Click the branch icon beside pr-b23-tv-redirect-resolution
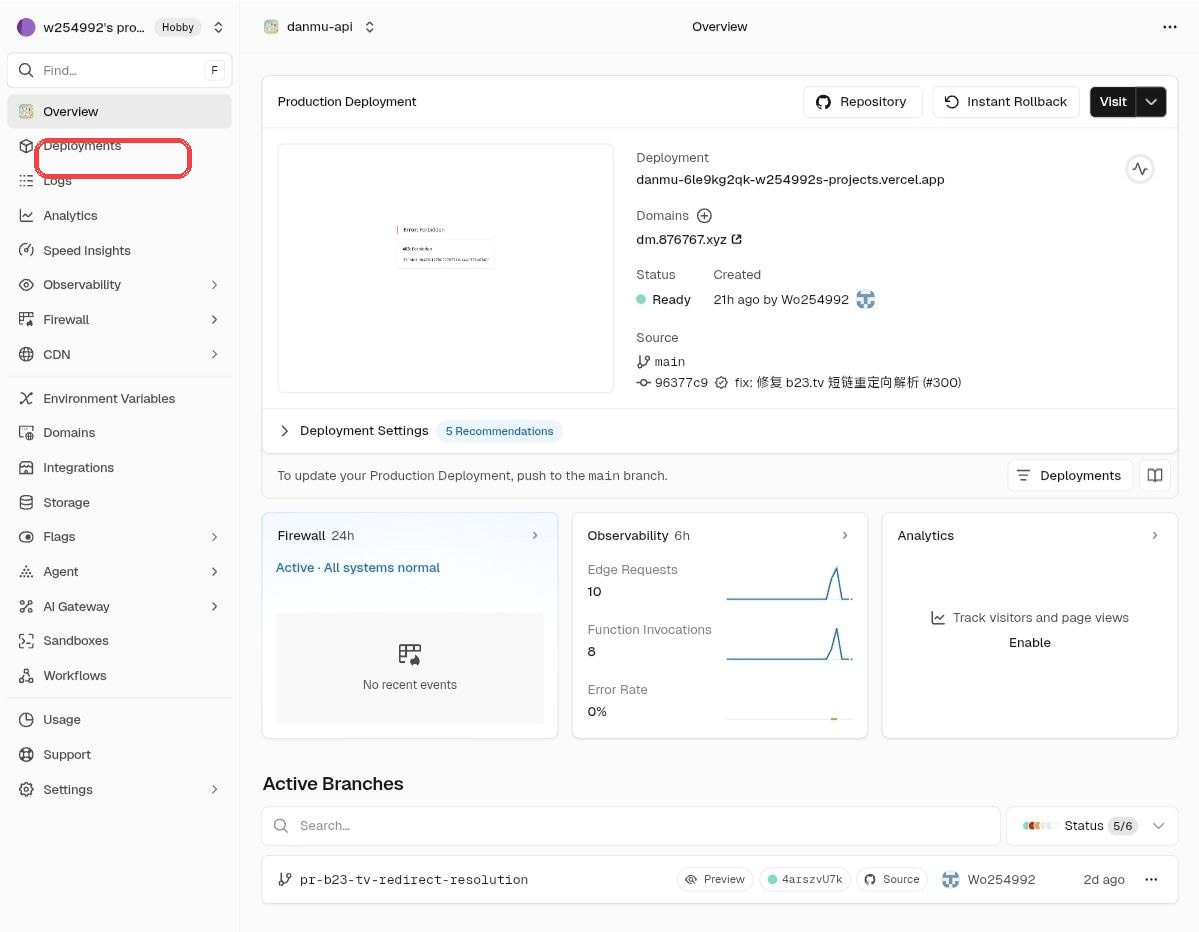The image size is (1199, 932). (284, 879)
